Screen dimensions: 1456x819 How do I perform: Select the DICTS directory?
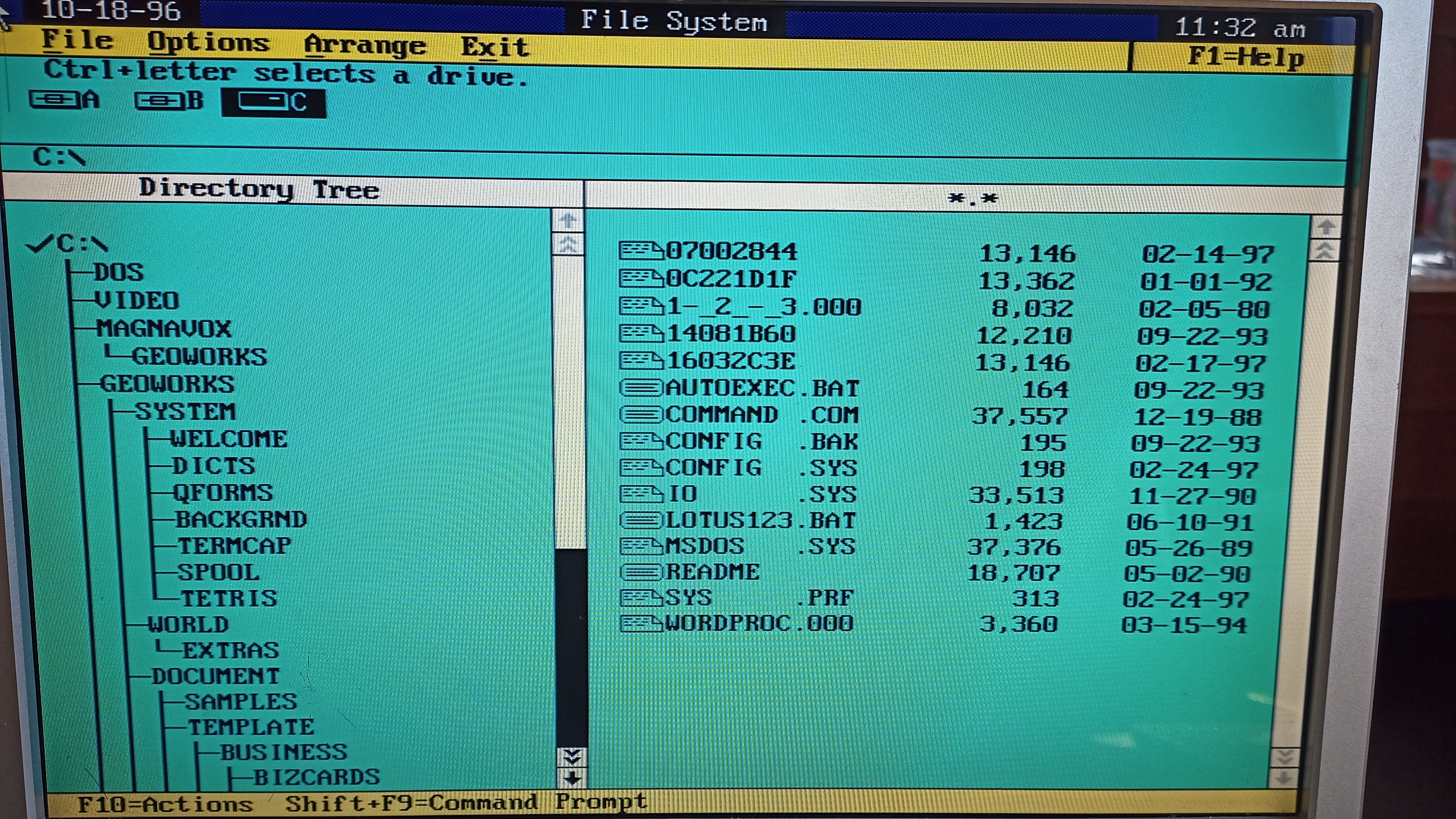214,466
